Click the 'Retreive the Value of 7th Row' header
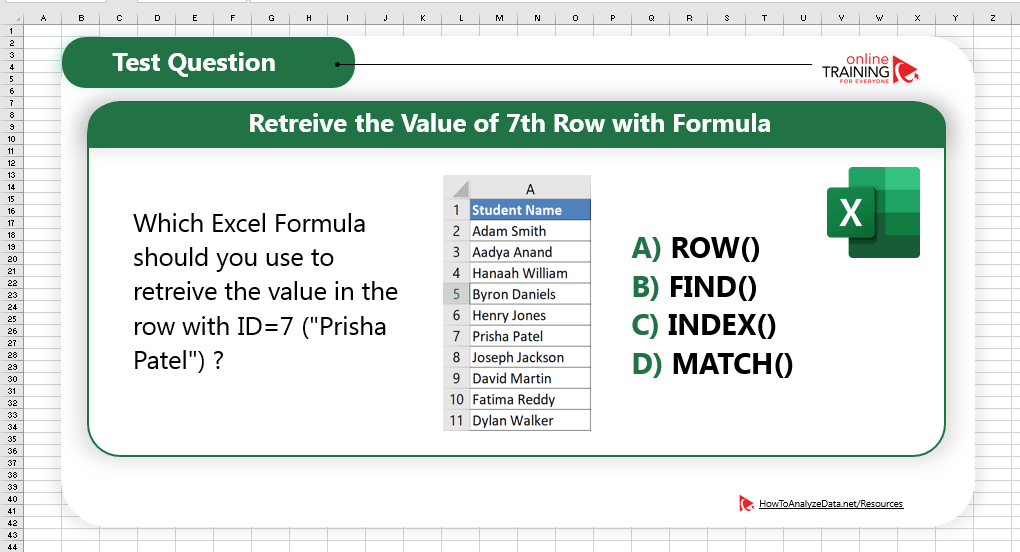Viewport: 1020px width, 552px height. coord(516,124)
